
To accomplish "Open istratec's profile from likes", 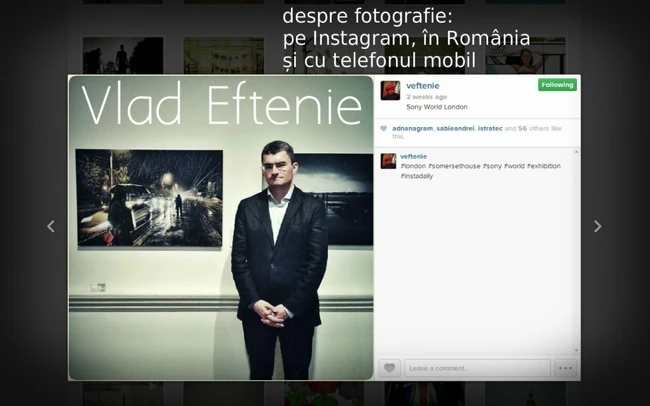I will click(x=490, y=128).
